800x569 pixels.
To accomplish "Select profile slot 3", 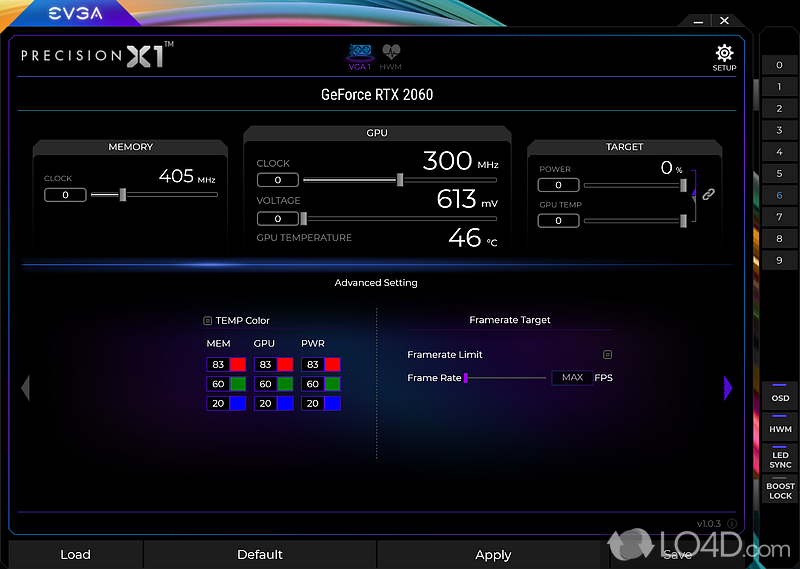I will [779, 130].
